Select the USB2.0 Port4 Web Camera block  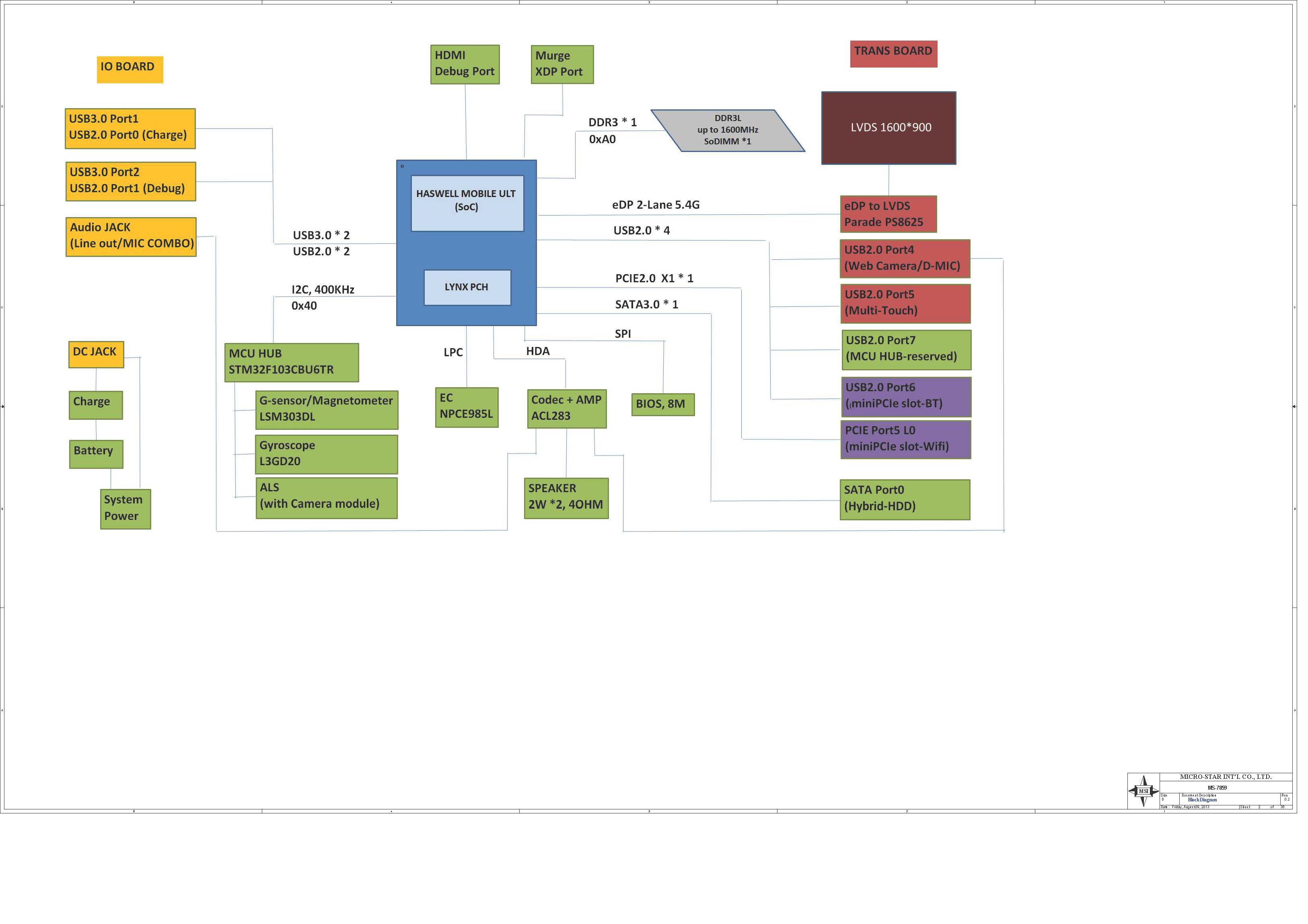[905, 259]
